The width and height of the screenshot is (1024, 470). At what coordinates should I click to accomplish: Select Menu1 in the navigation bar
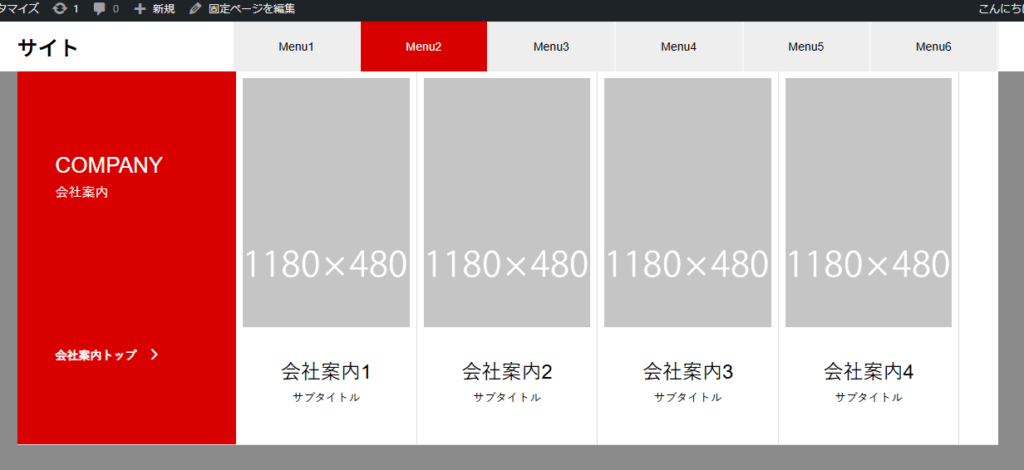tap(296, 47)
